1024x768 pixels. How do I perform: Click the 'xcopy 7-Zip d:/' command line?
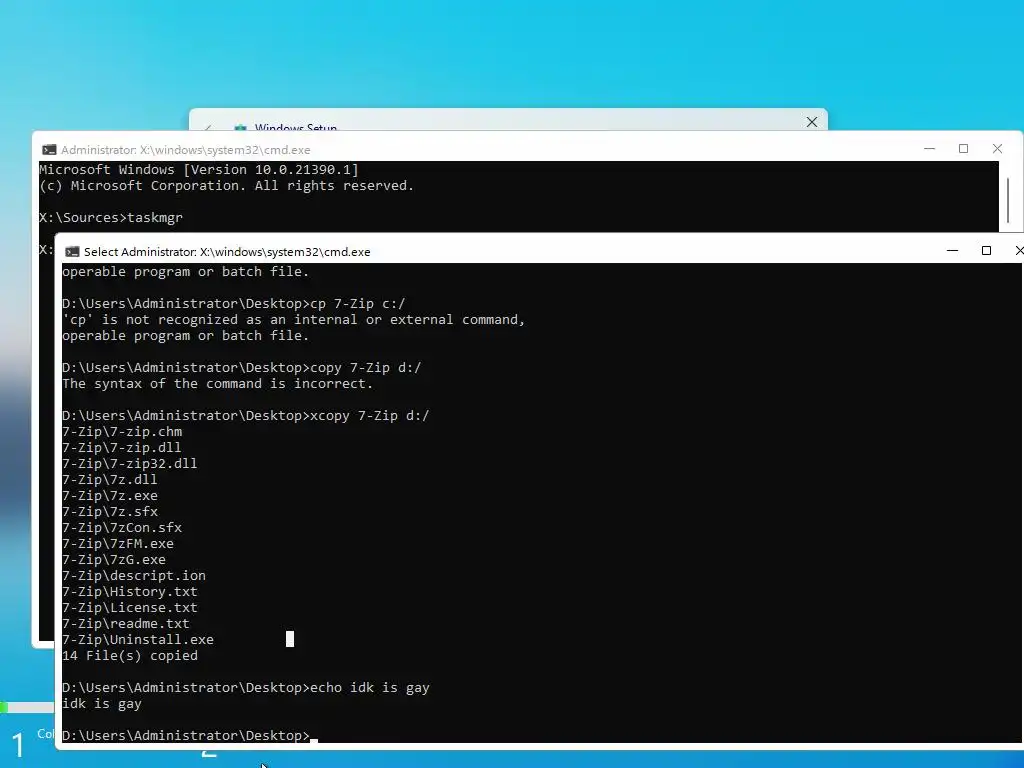[246, 415]
